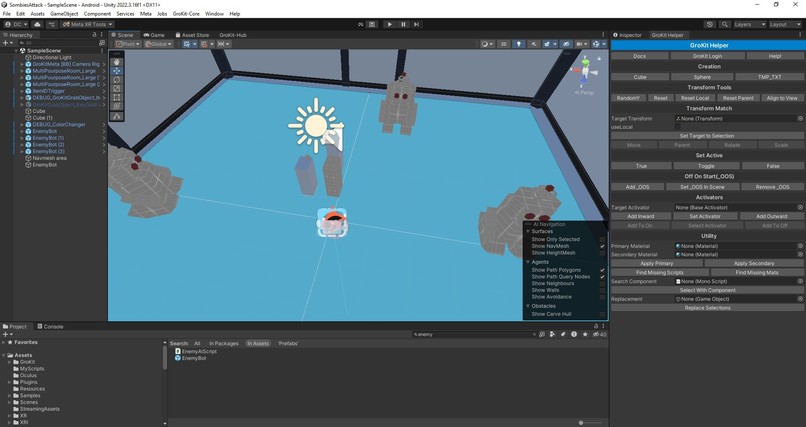Viewport: 806px width, 427px height.
Task: Open Search Component object picker
Action: pos(800,282)
